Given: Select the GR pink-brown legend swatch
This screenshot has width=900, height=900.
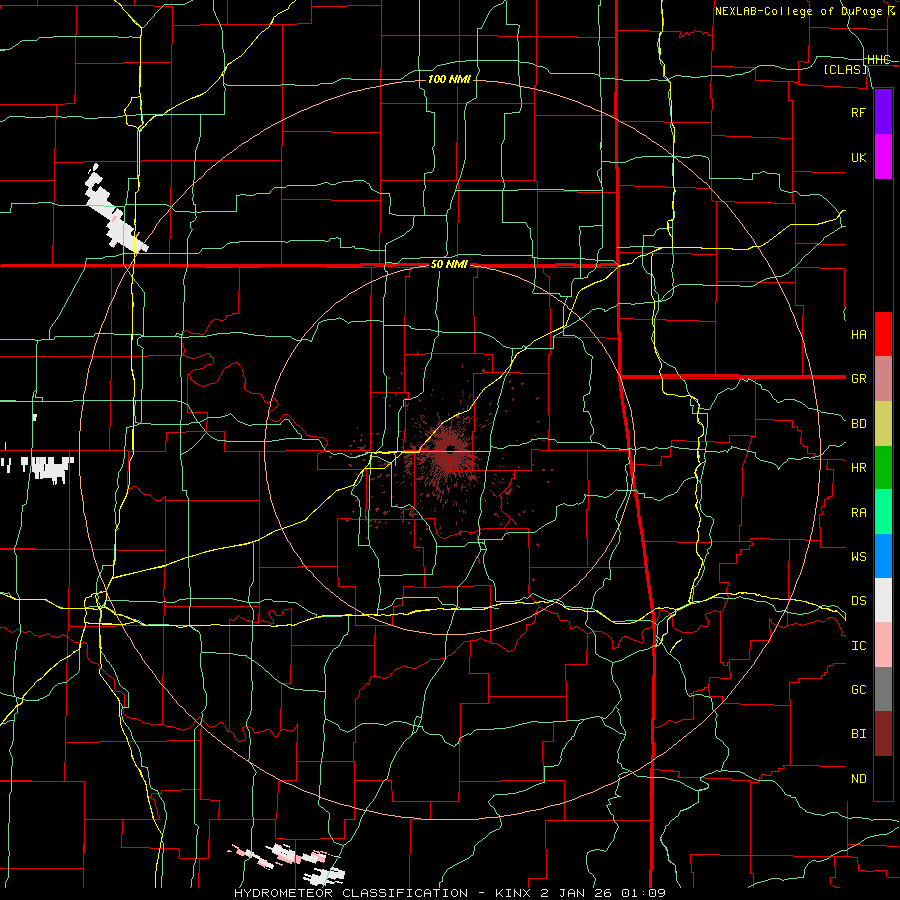Looking at the screenshot, I should (883, 379).
